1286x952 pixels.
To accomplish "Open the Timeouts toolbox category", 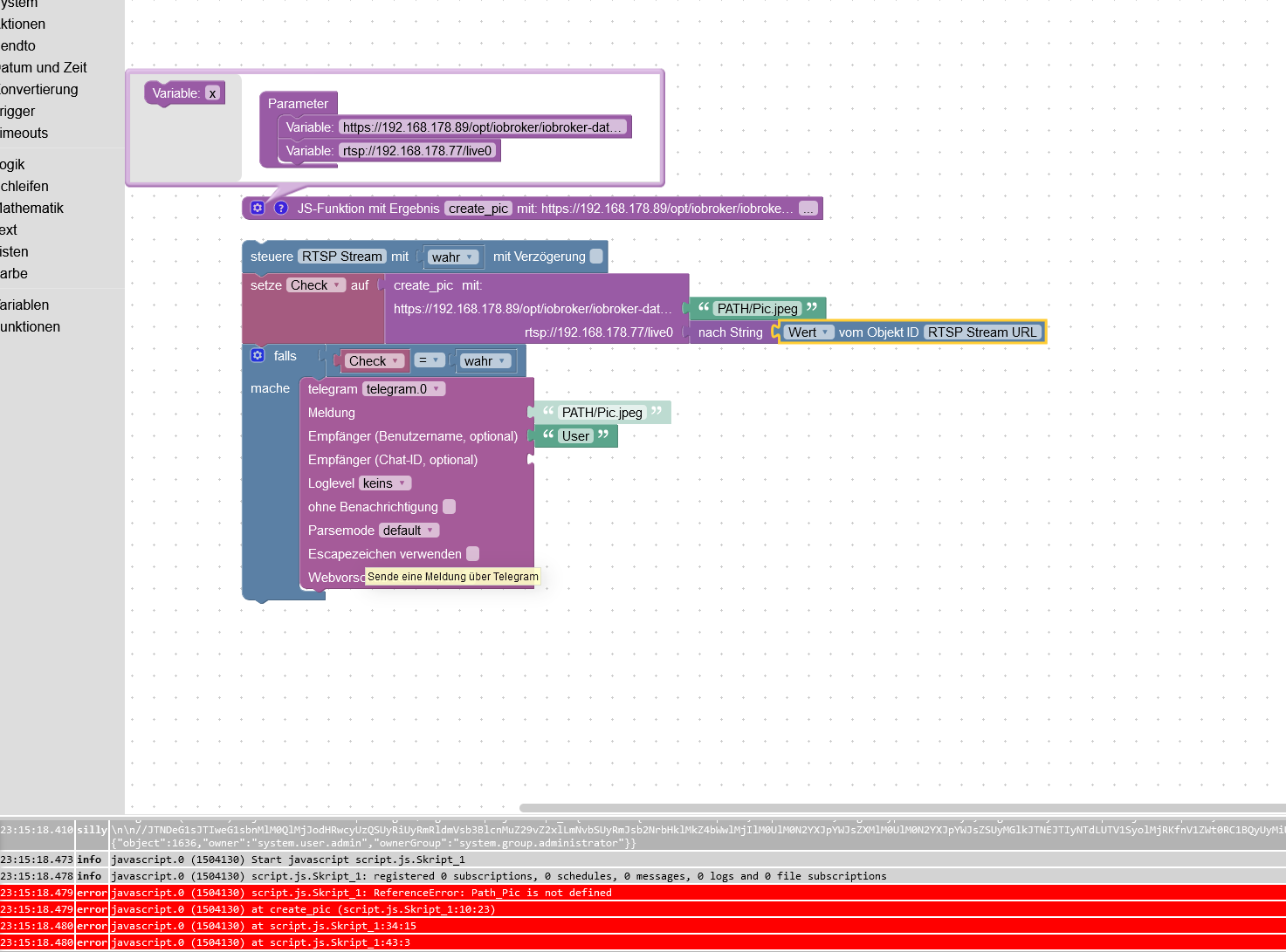I will [24, 133].
